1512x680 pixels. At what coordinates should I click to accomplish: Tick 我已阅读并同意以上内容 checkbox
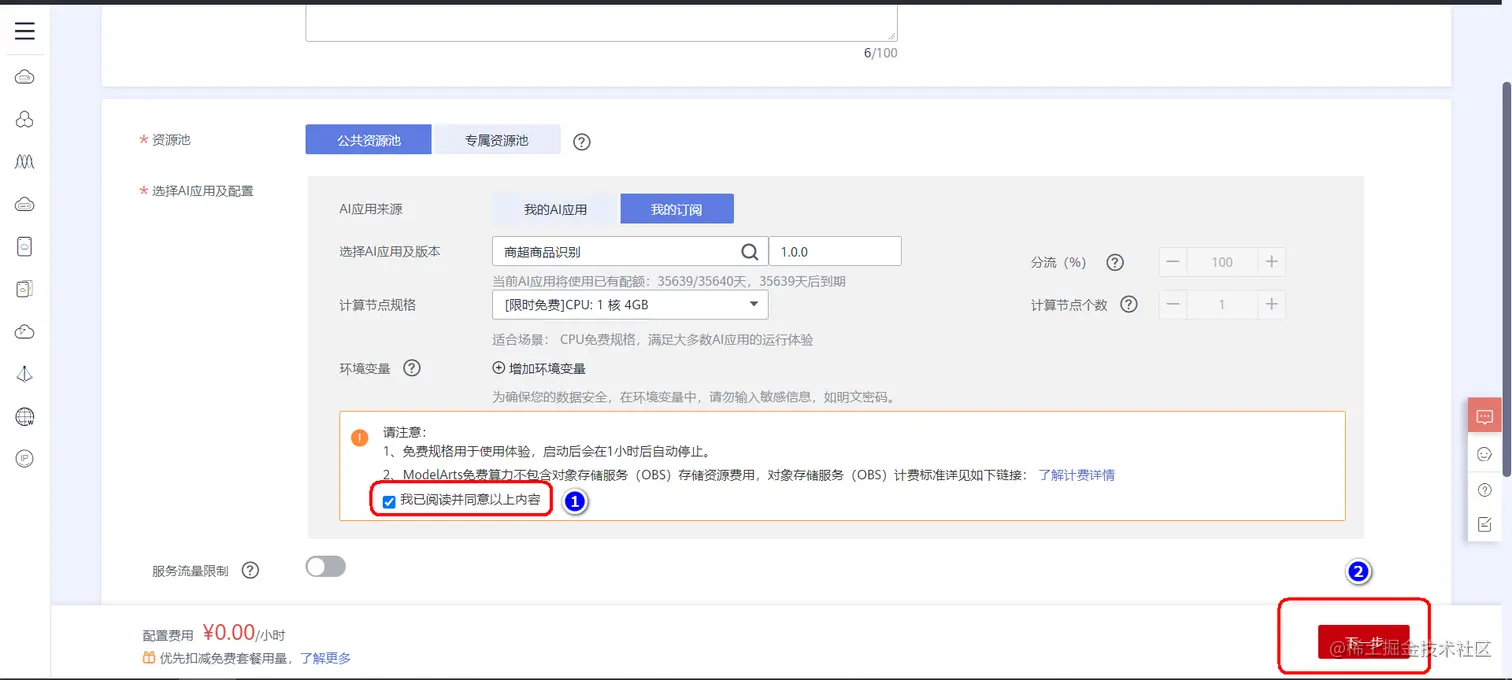tap(389, 502)
